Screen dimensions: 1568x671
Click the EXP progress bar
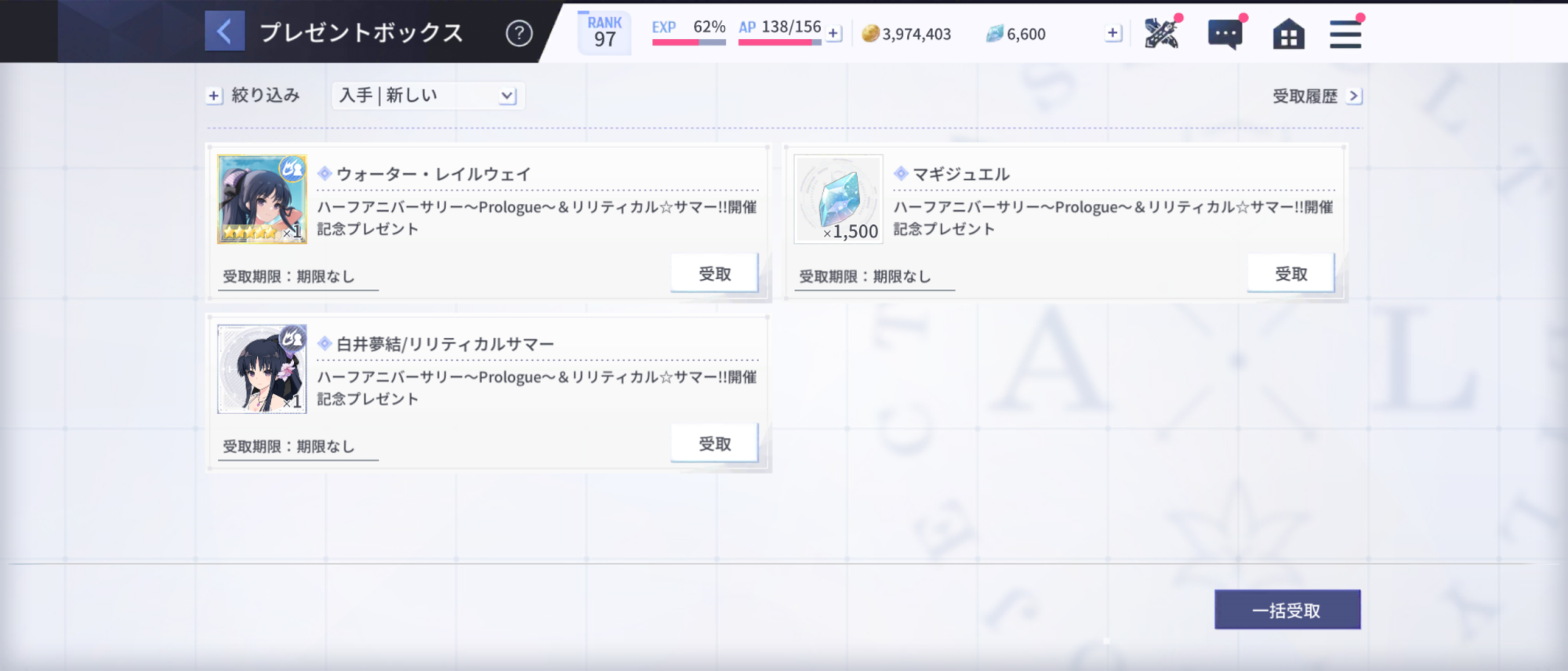[x=688, y=42]
